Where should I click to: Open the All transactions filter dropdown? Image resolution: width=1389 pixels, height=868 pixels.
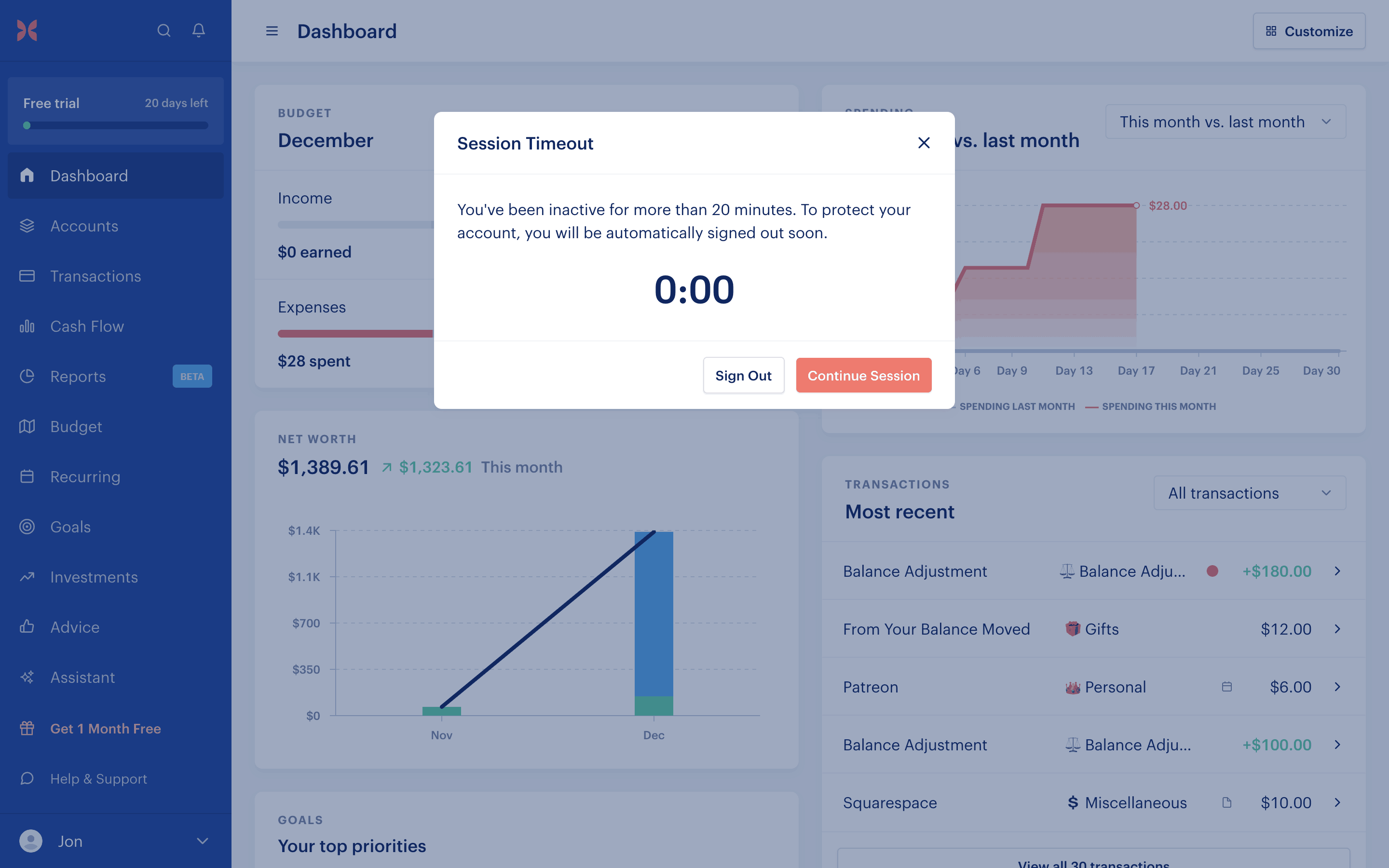click(1249, 493)
